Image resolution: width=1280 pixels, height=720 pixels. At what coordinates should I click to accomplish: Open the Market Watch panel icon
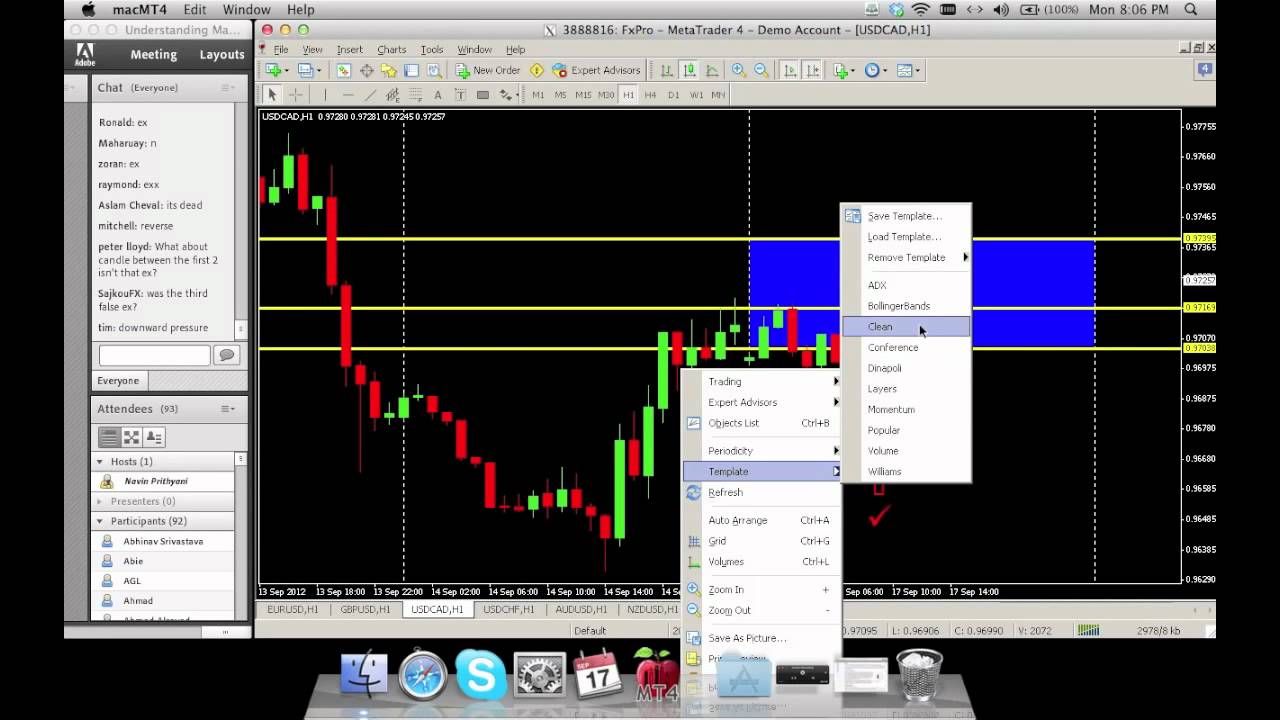[x=343, y=70]
